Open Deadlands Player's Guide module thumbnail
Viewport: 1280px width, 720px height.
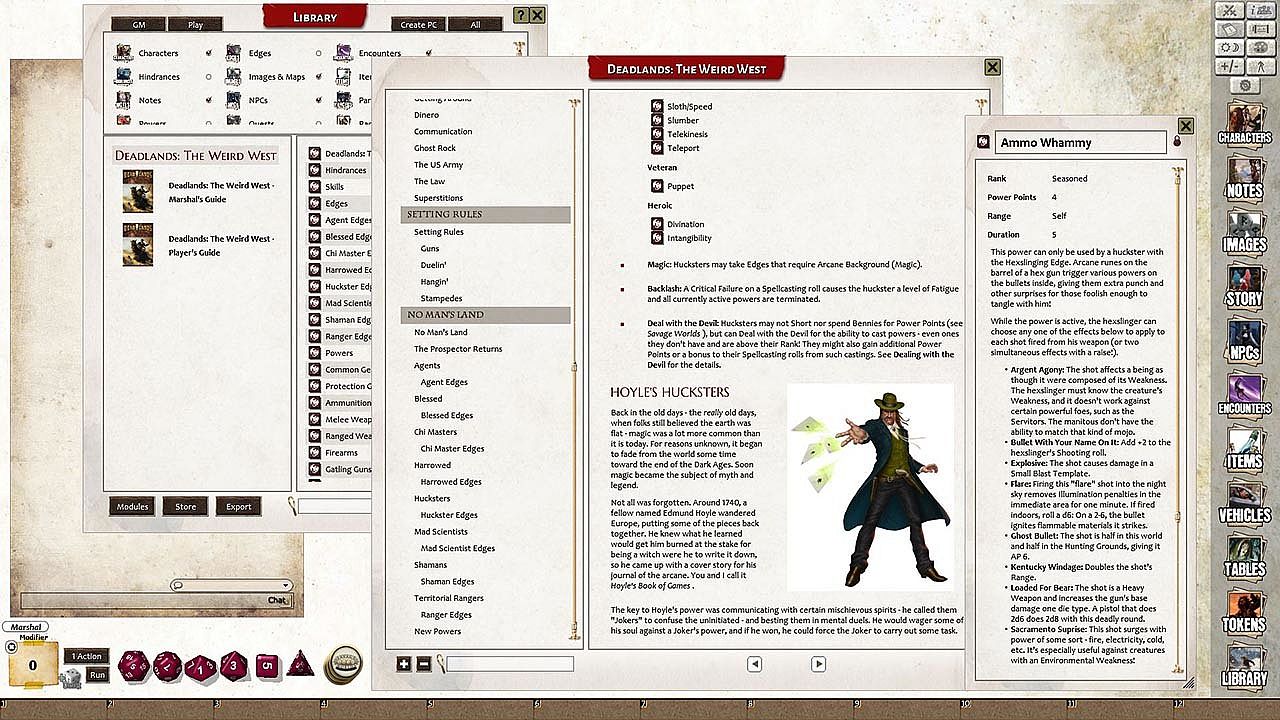[x=138, y=244]
